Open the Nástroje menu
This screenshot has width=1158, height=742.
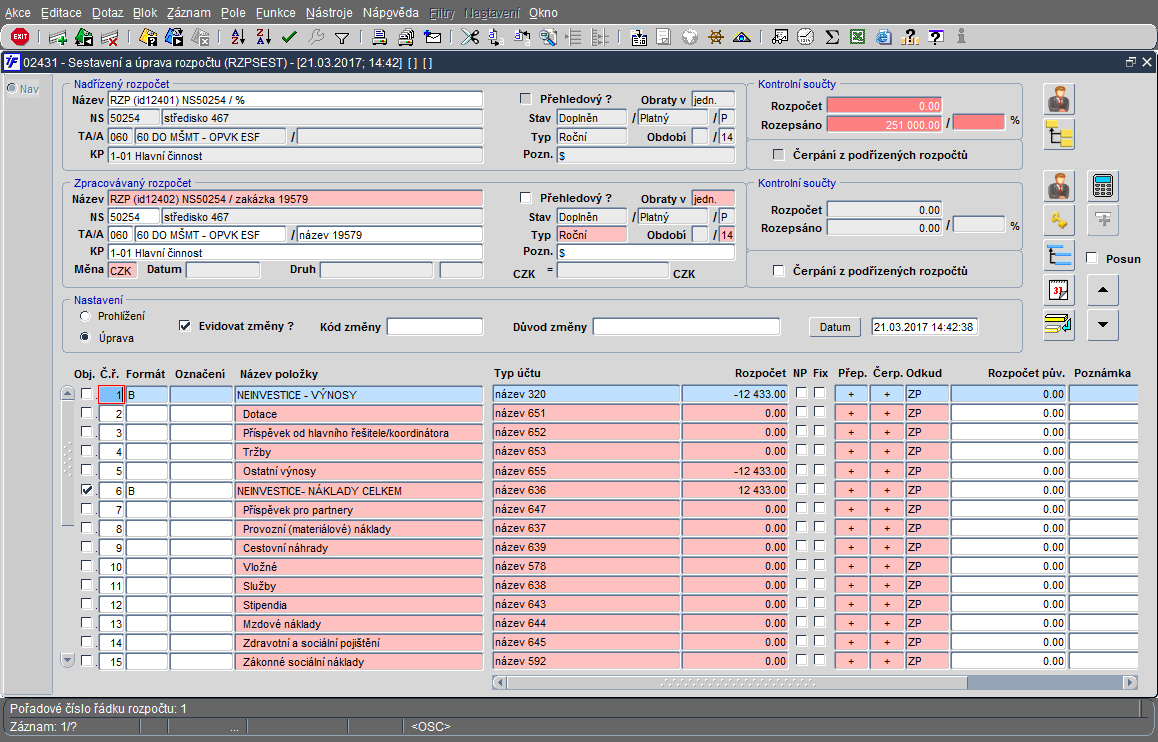coord(331,13)
